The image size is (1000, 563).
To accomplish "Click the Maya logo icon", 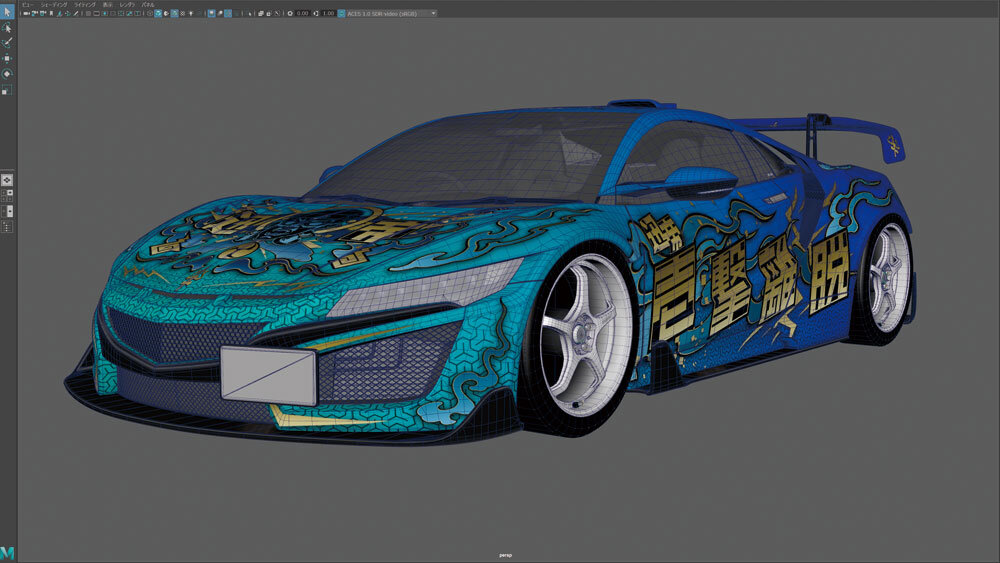I will 8,552.
